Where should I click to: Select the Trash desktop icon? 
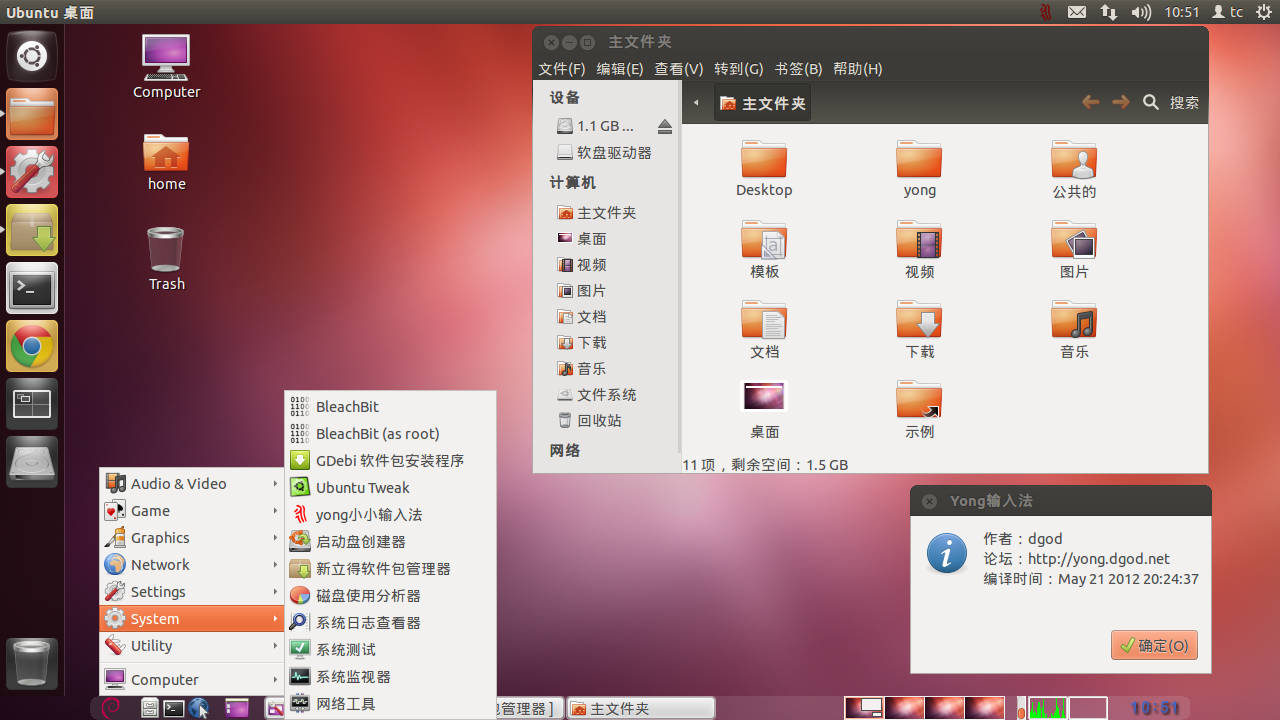click(x=166, y=259)
